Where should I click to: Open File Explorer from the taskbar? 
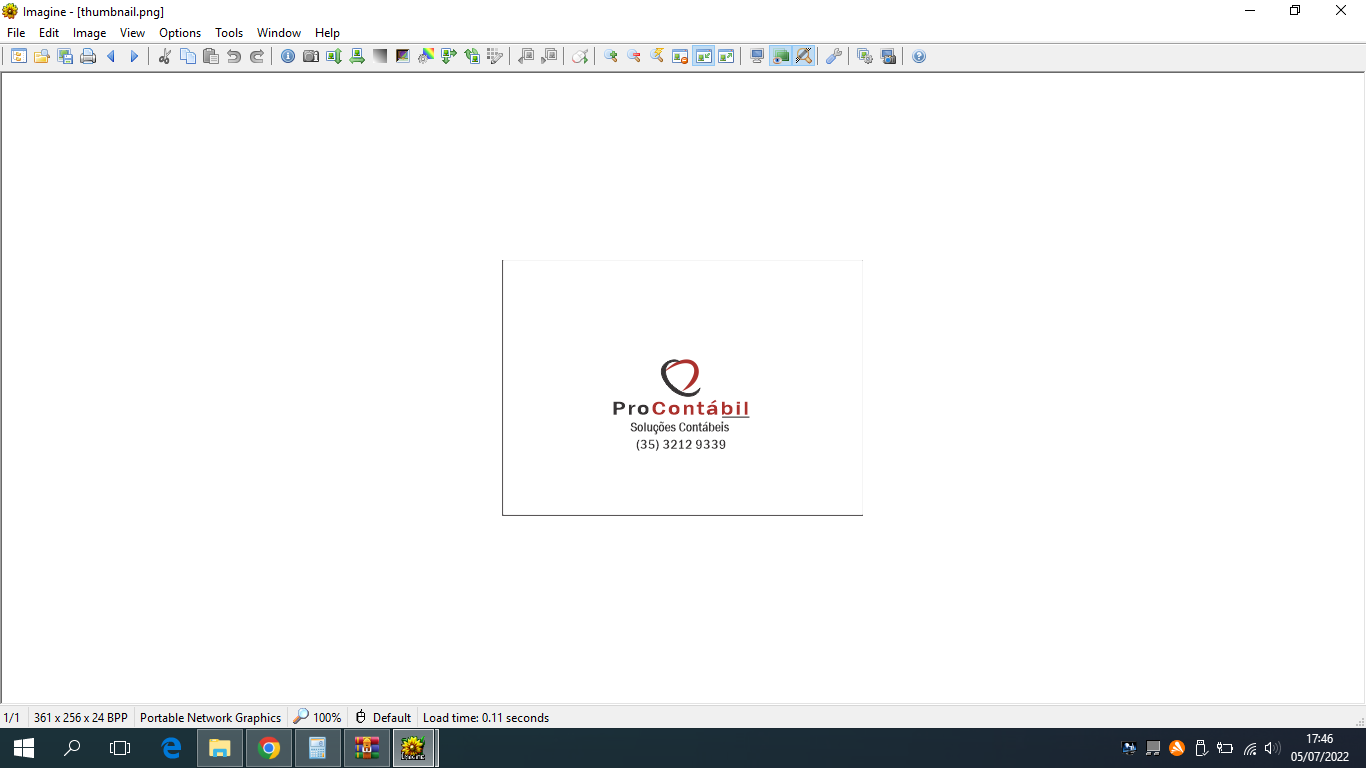click(x=220, y=748)
